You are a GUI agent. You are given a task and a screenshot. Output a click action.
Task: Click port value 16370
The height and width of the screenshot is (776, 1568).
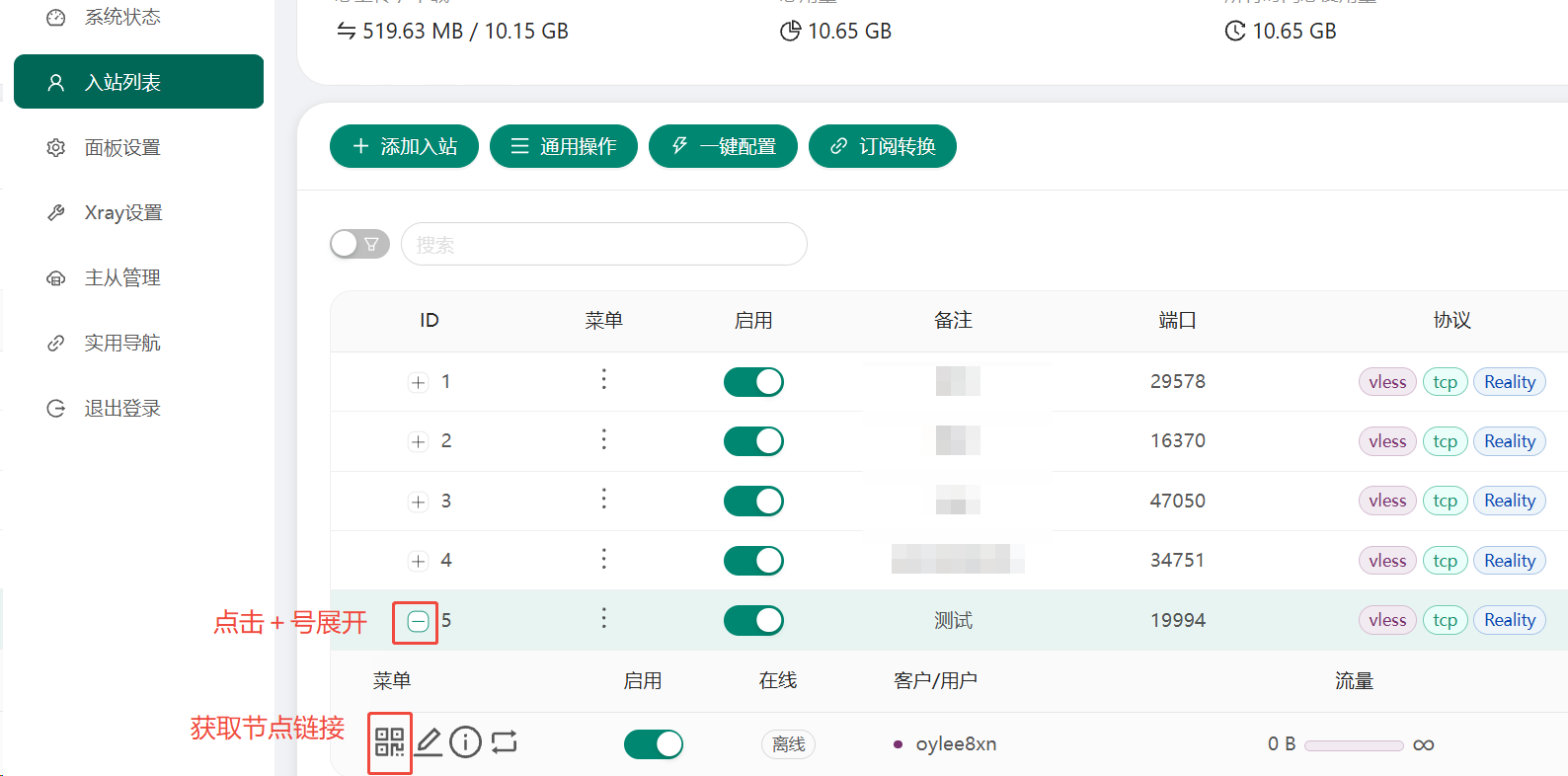tap(1178, 441)
